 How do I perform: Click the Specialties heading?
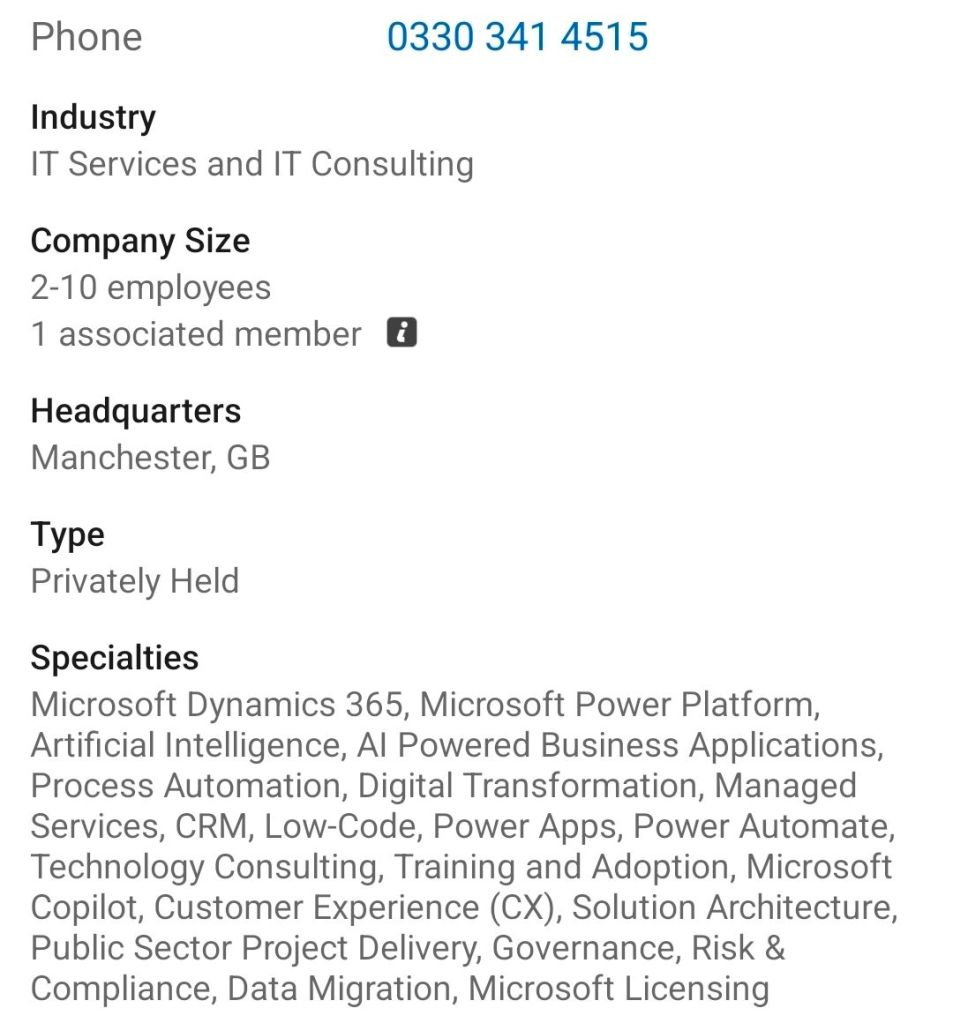click(115, 658)
